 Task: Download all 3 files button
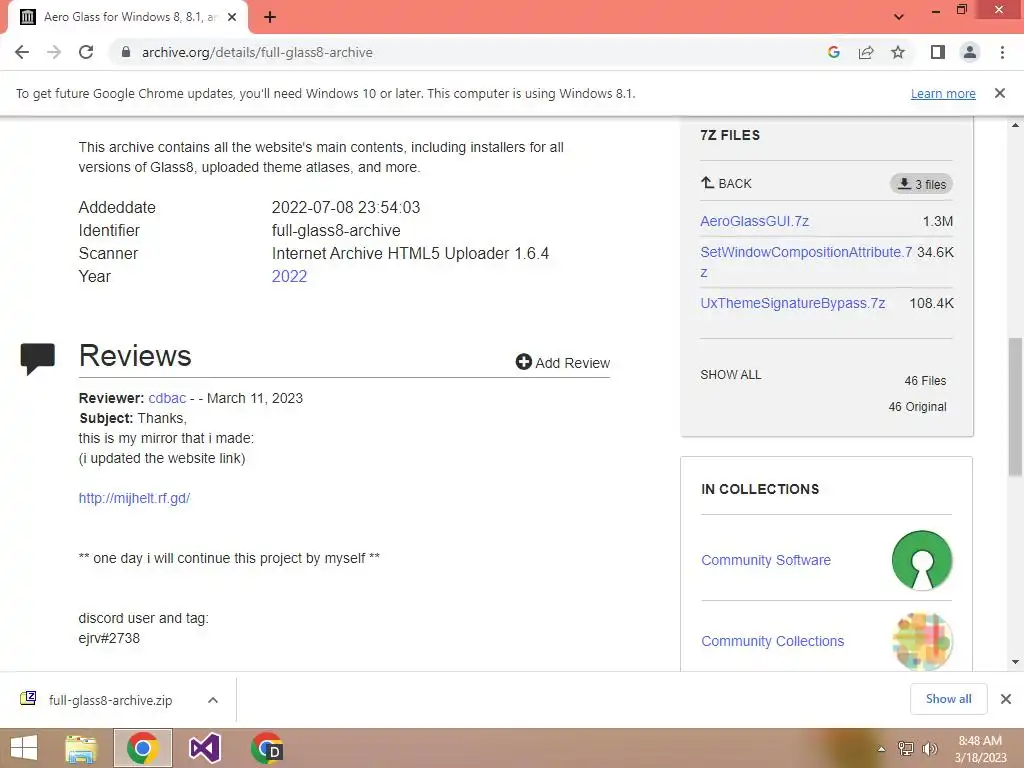click(x=921, y=184)
